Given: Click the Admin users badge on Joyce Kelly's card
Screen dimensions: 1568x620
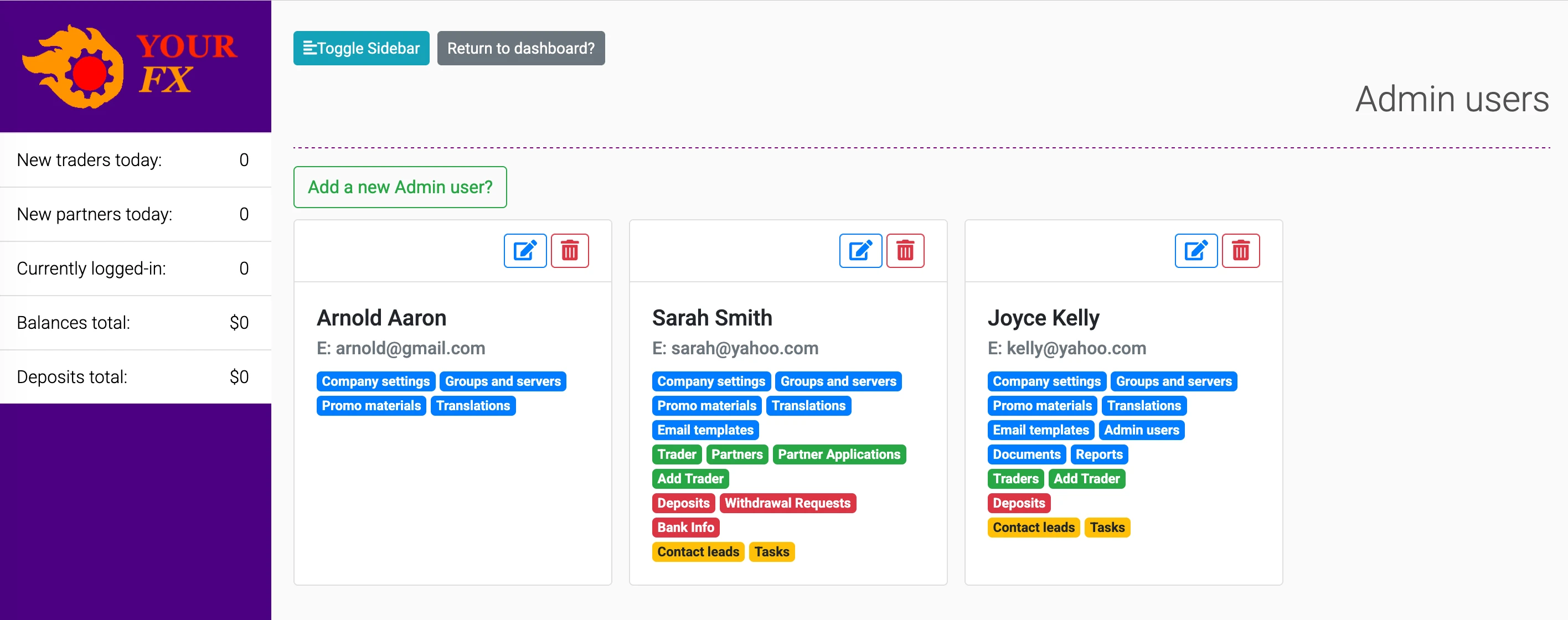Looking at the screenshot, I should pos(1141,430).
